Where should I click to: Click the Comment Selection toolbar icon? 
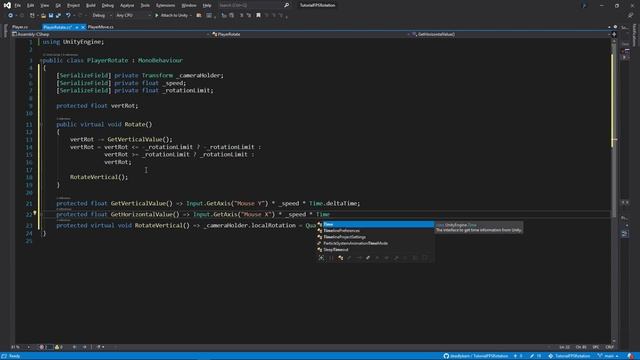pyautogui.click(x=241, y=16)
